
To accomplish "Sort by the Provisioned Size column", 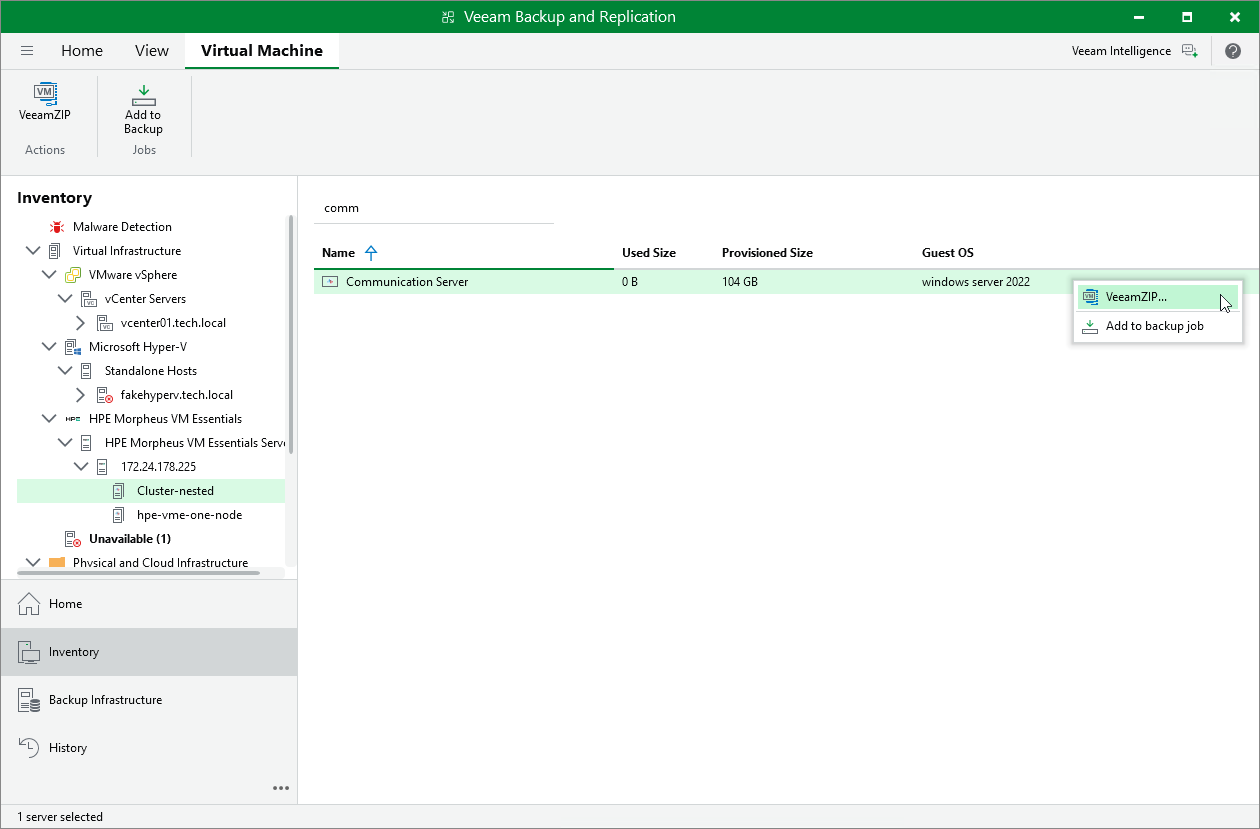I will pos(767,253).
